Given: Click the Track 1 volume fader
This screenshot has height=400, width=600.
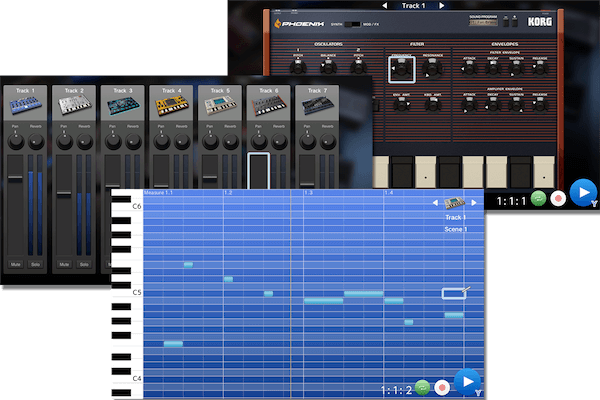Looking at the screenshot, I should click(15, 178).
